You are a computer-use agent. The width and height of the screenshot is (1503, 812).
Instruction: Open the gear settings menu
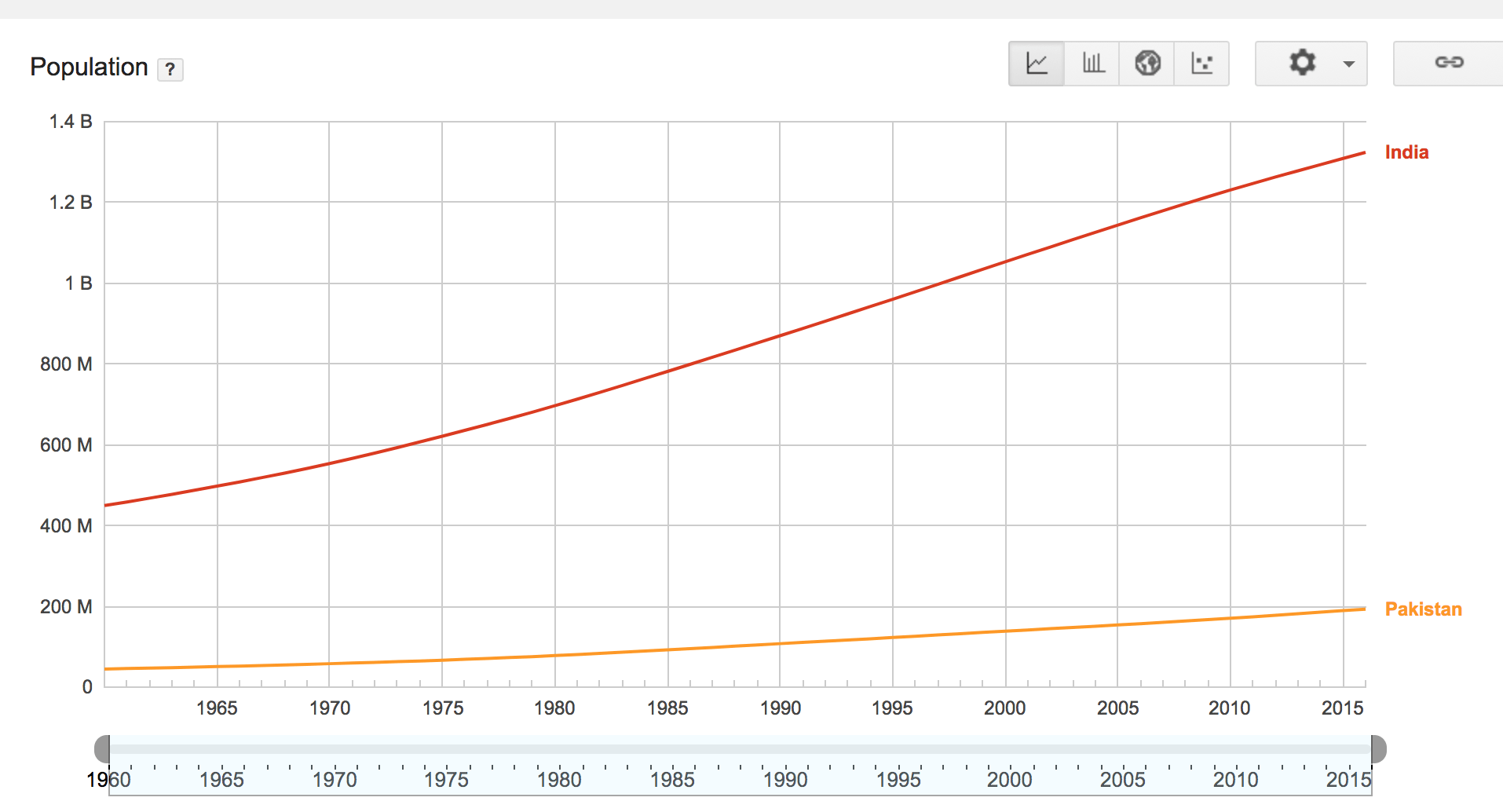click(x=1311, y=64)
